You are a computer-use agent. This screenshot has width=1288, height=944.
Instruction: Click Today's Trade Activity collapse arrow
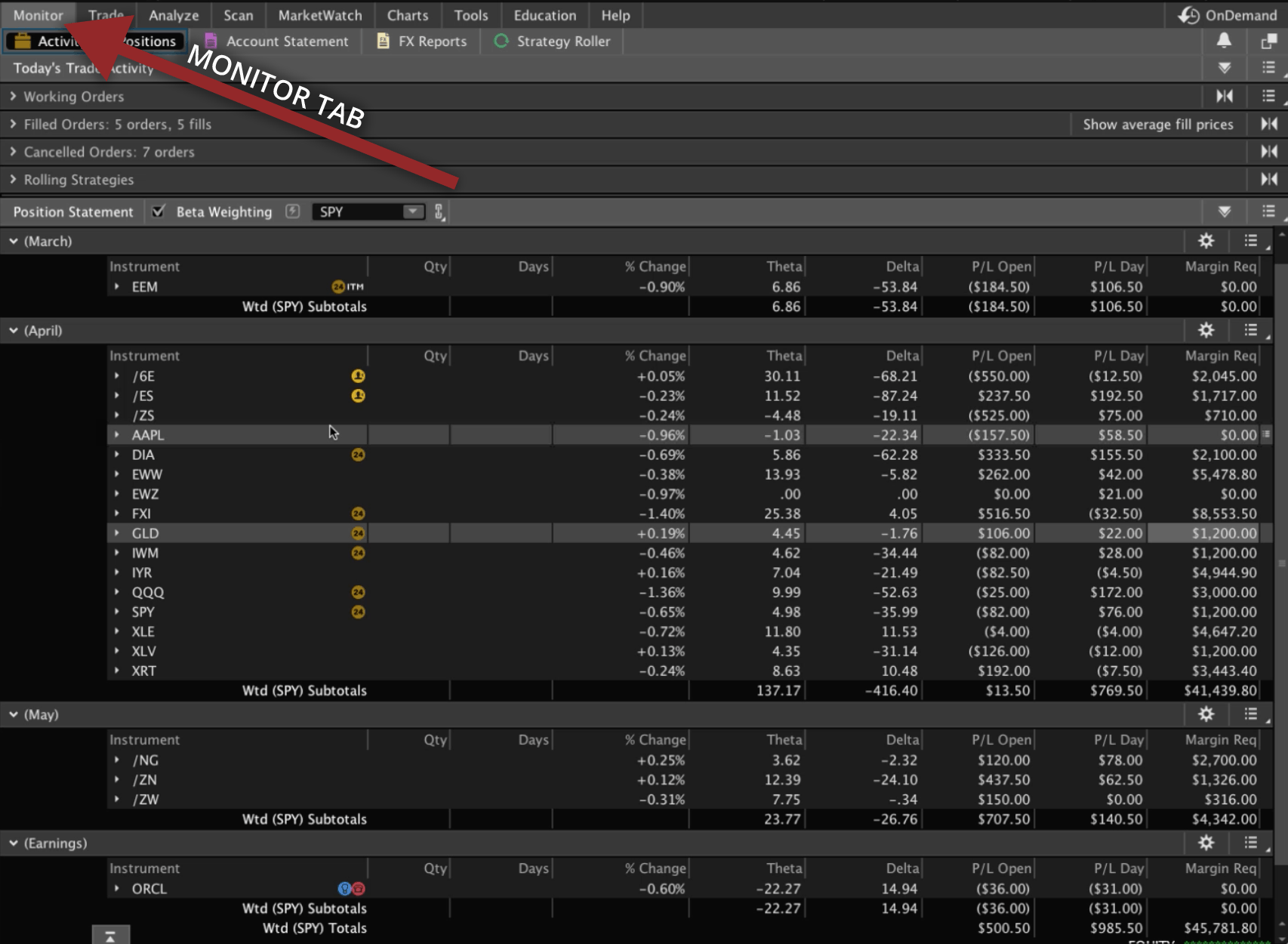click(x=1225, y=68)
